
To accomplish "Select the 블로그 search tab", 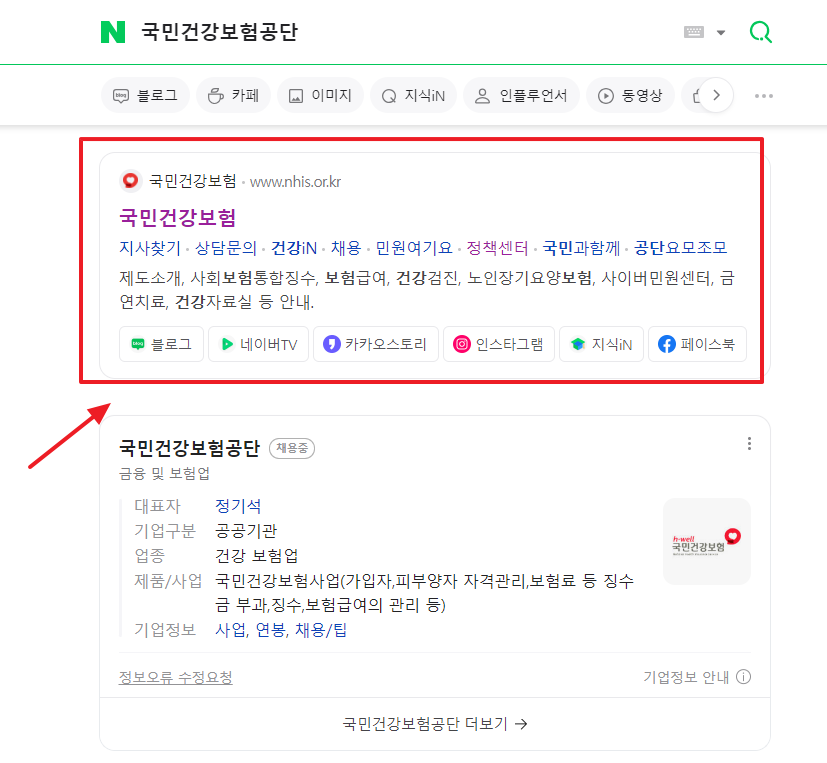I will click(145, 95).
